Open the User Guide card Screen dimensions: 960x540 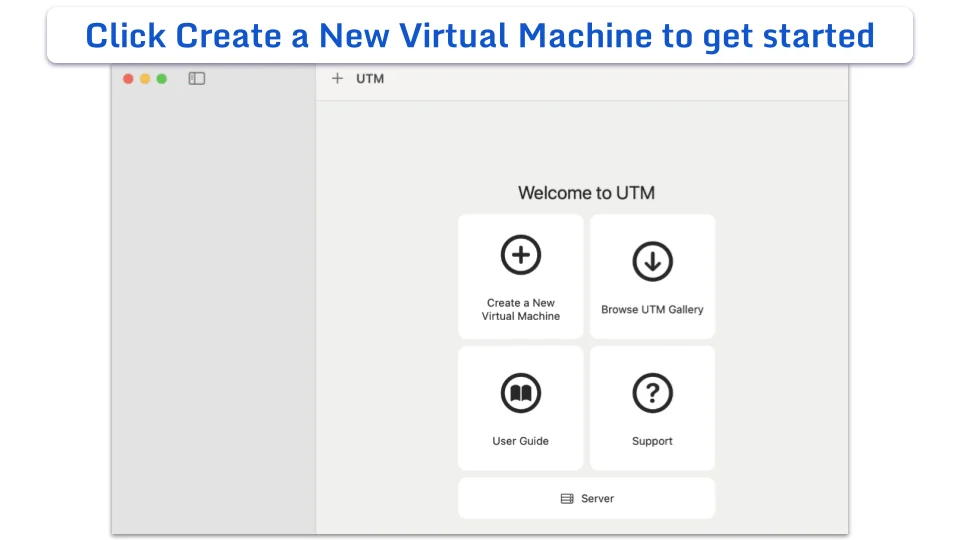click(x=520, y=408)
